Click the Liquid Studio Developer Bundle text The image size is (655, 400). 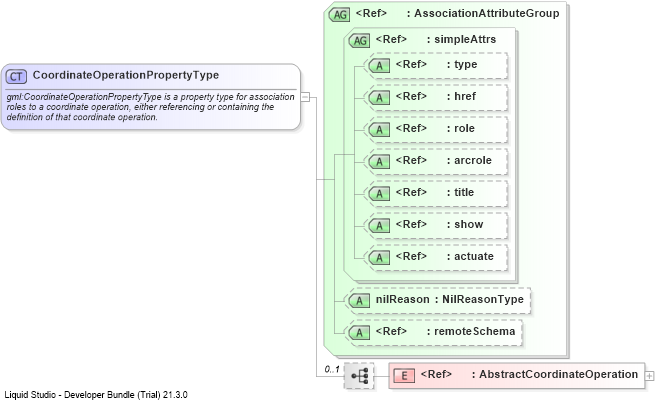[x=96, y=395]
